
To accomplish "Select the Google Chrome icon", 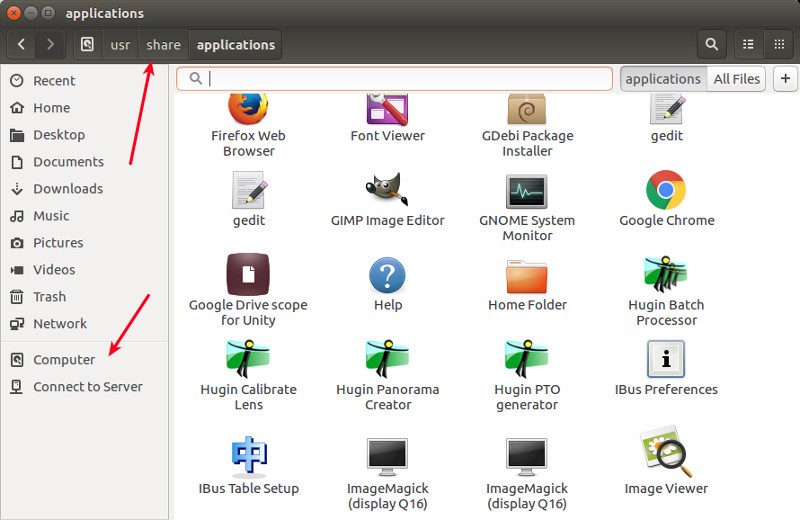I will (x=666, y=190).
